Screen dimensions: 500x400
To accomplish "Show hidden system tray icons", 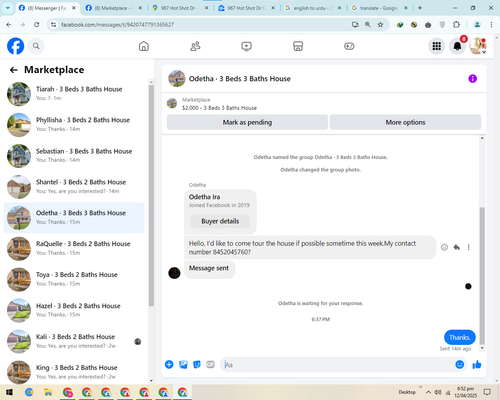I will pos(428,392).
